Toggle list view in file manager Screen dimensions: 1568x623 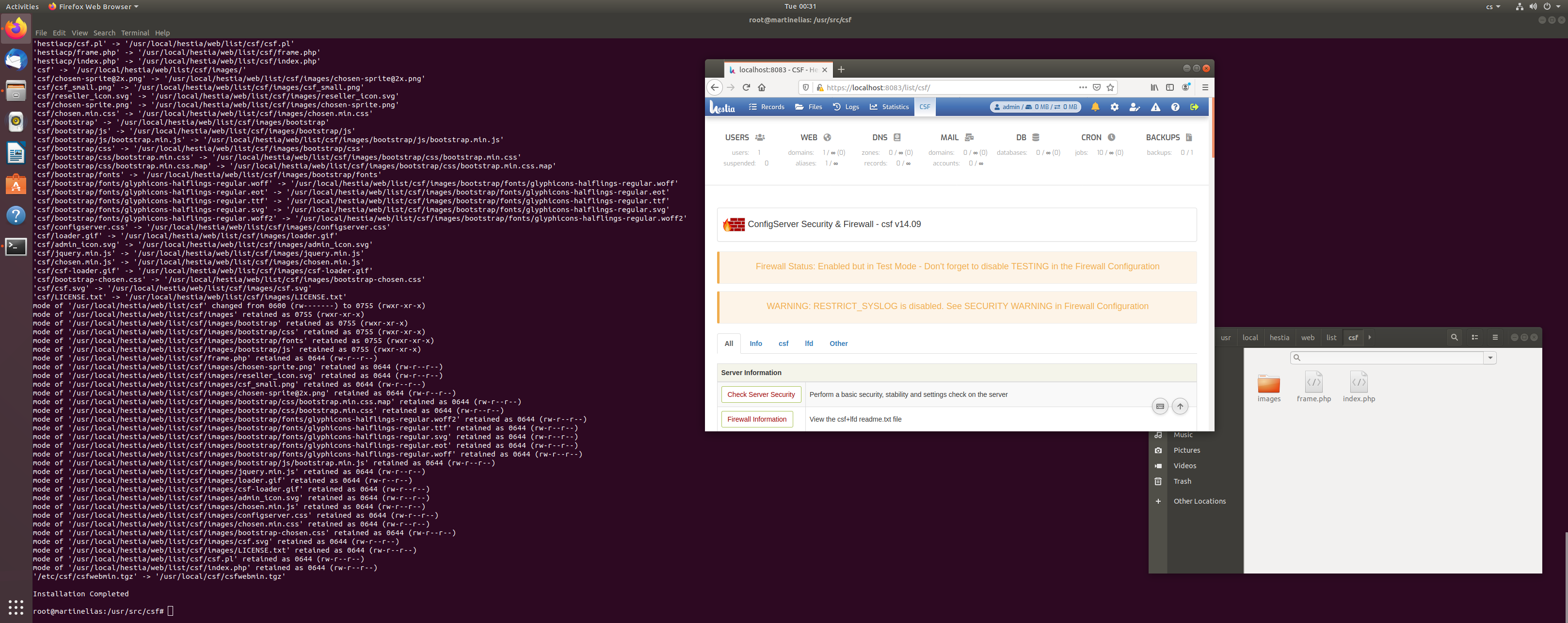click(1475, 337)
